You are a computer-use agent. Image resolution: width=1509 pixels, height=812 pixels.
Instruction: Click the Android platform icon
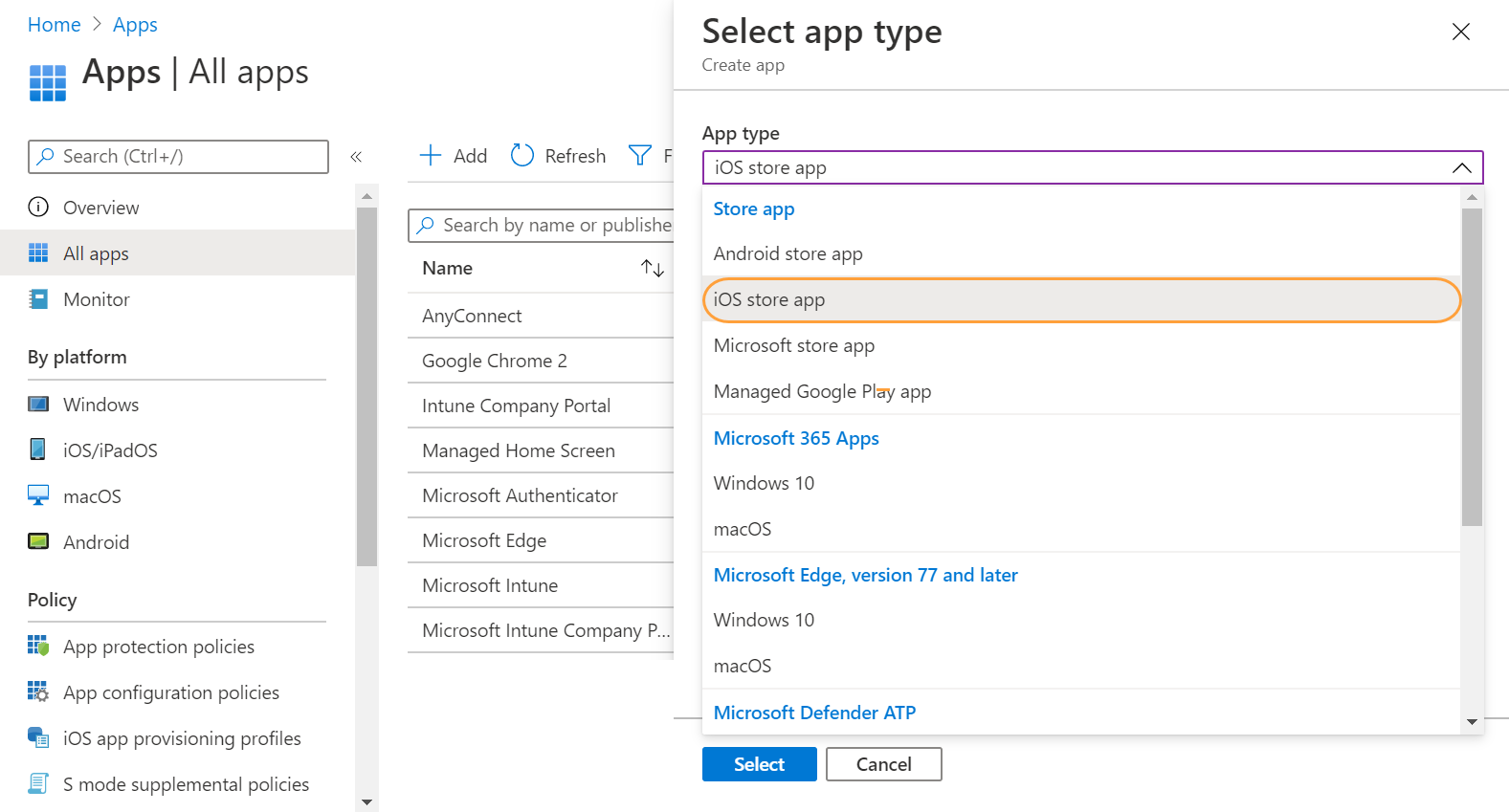click(x=38, y=541)
